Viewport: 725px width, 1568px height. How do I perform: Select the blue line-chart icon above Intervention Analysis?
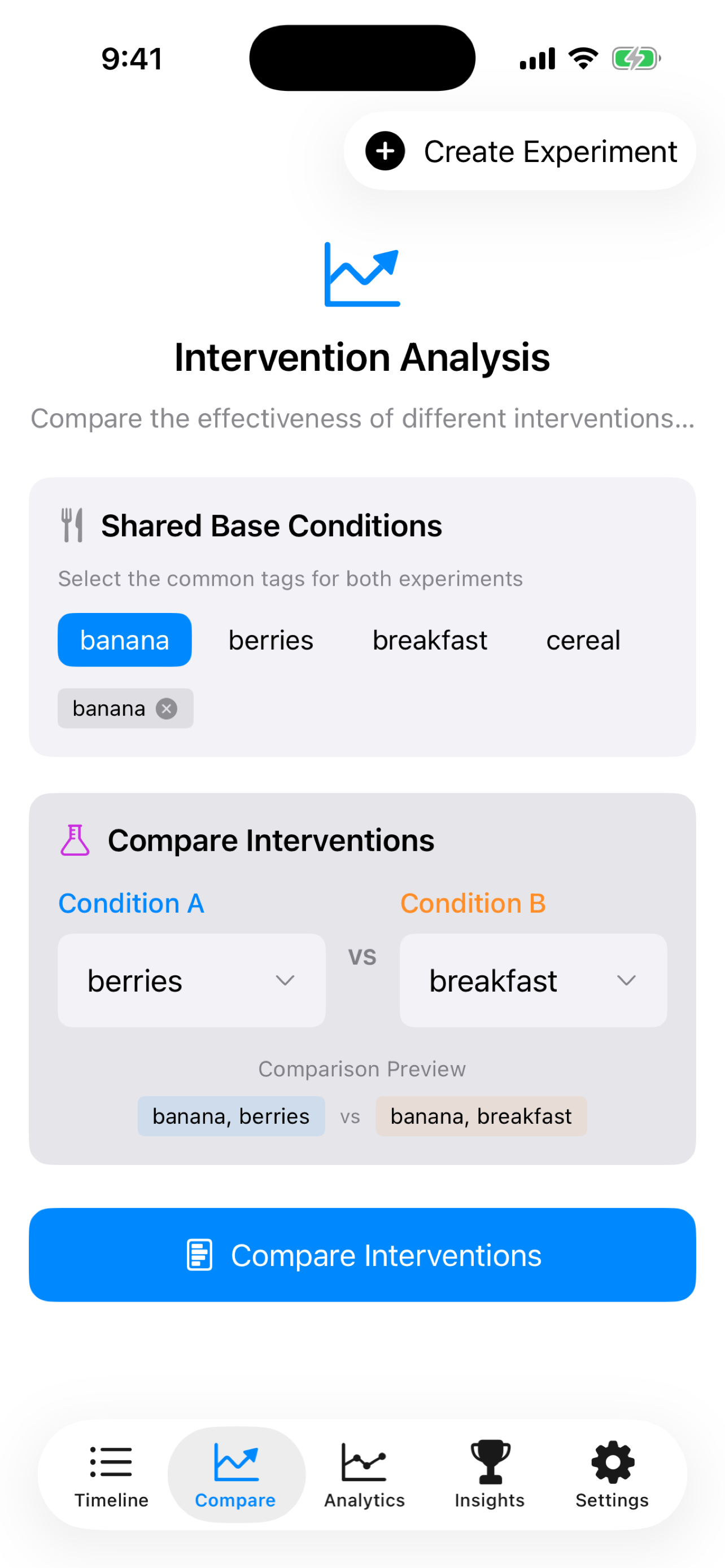click(x=361, y=275)
